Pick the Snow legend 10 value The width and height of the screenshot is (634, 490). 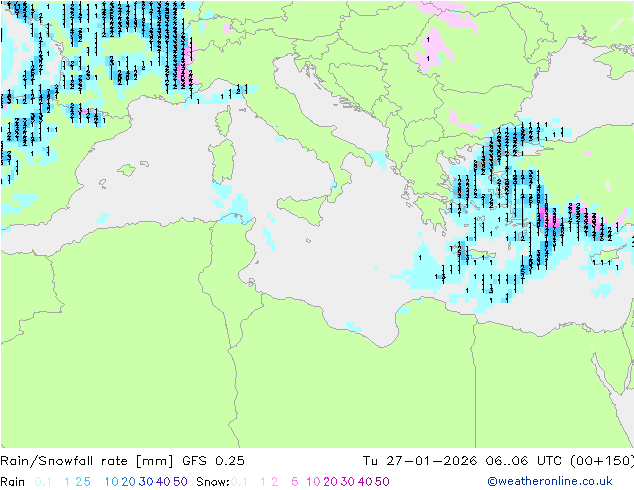click(x=313, y=482)
